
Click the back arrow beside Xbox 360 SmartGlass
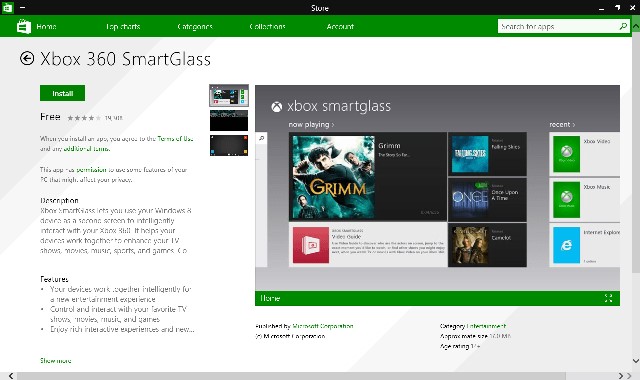27,59
